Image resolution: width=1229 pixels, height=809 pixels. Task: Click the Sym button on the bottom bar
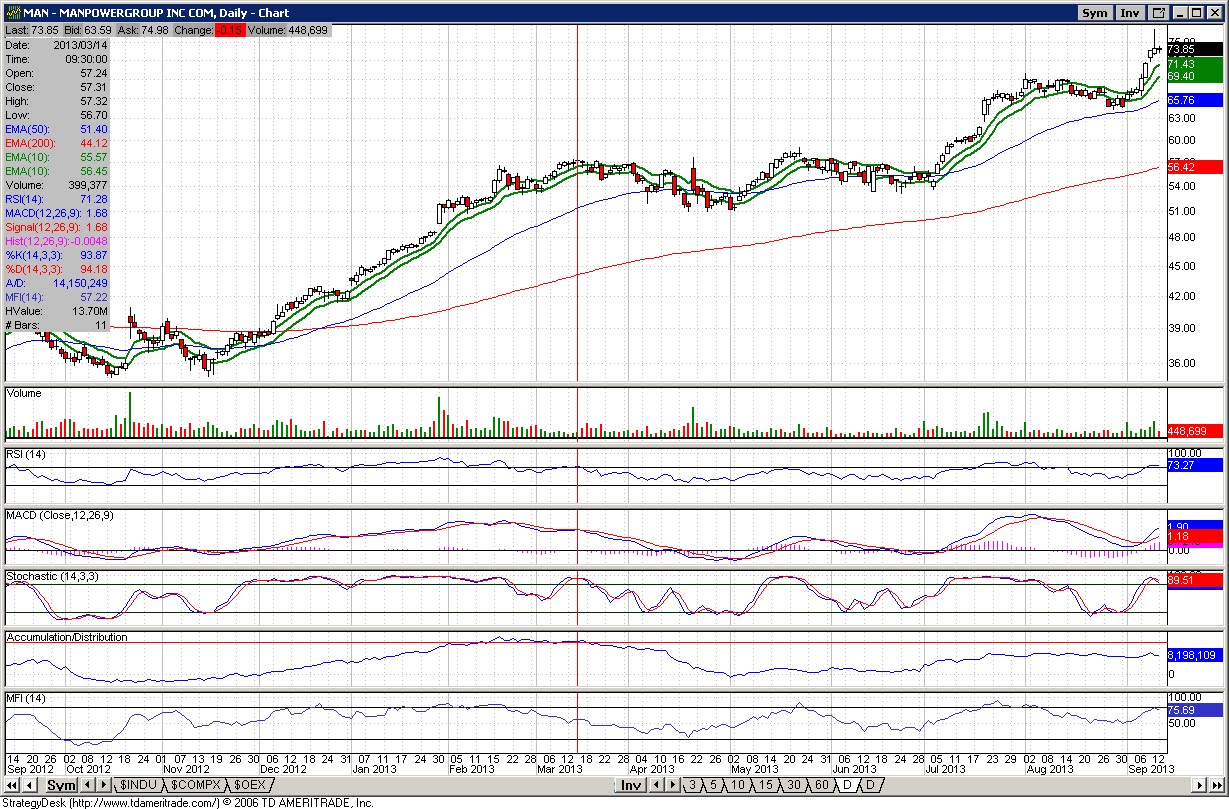click(61, 785)
